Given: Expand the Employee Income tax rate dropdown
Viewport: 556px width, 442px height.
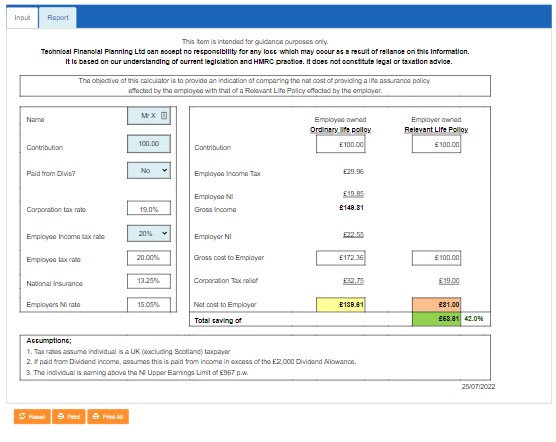Looking at the screenshot, I should 149,234.
